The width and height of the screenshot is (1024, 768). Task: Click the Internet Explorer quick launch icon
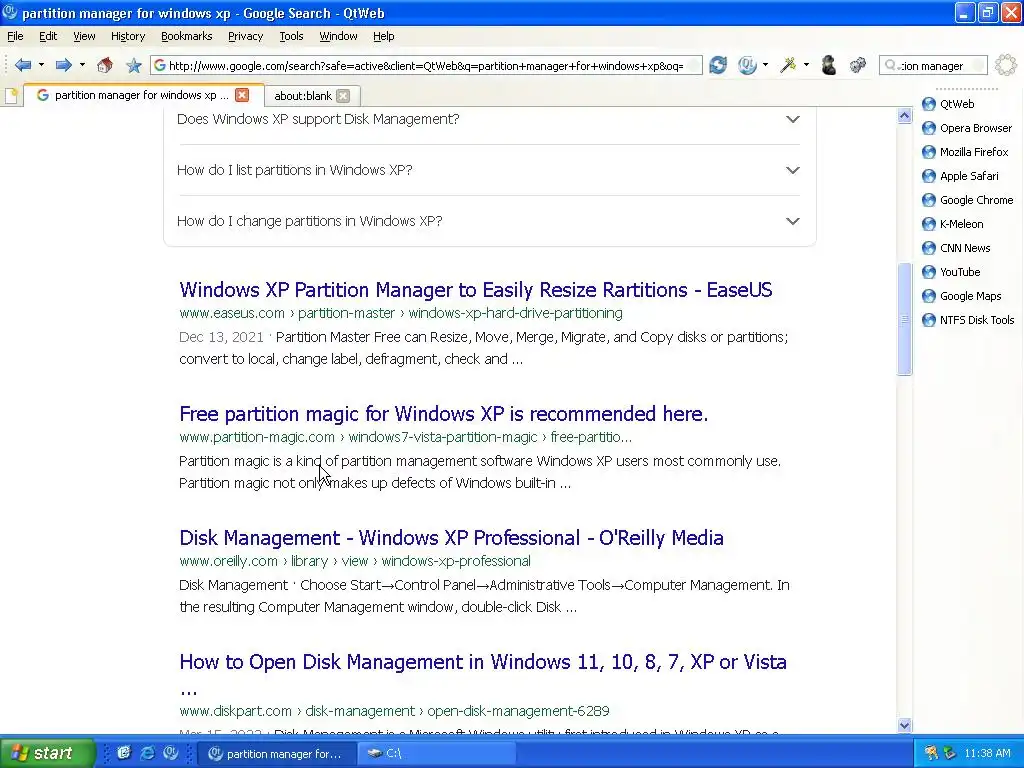coord(148,753)
